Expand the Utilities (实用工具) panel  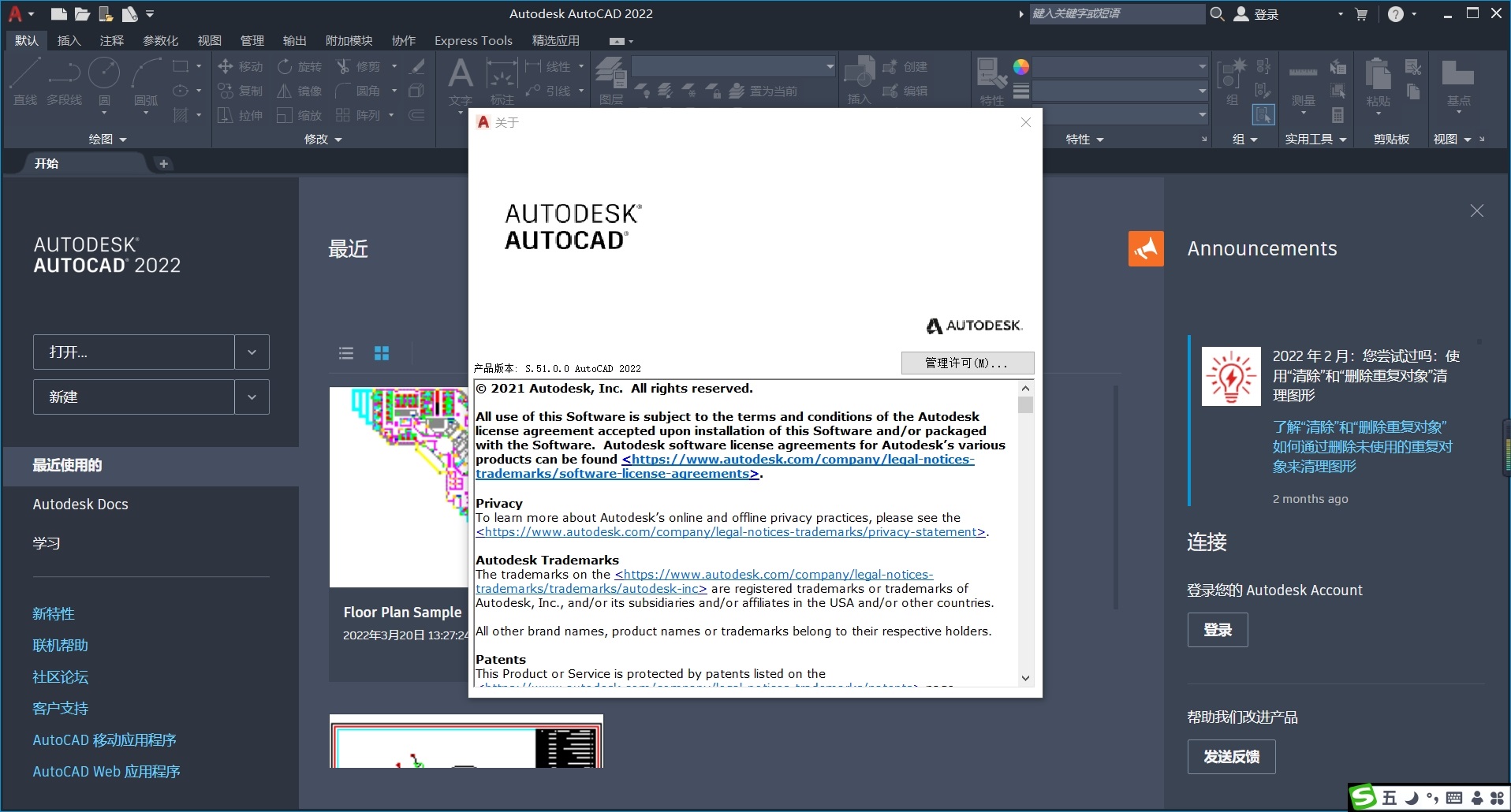(1316, 139)
